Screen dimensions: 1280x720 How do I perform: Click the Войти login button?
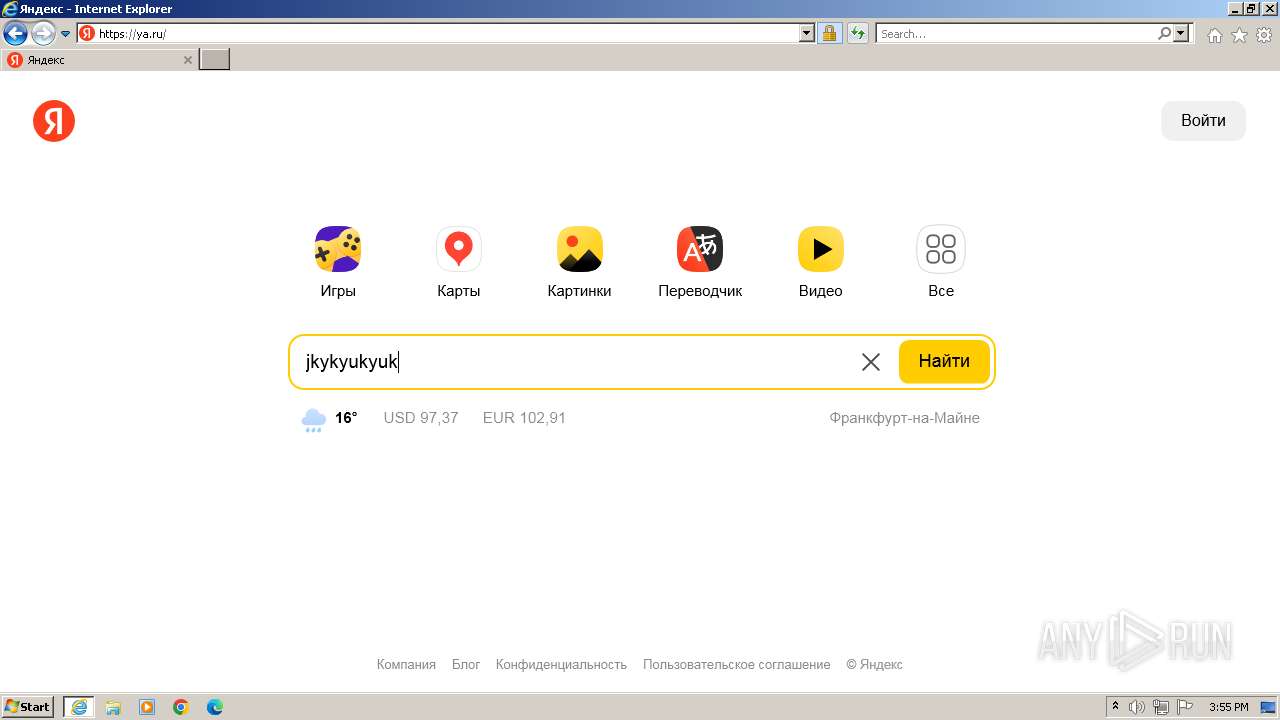click(x=1203, y=121)
